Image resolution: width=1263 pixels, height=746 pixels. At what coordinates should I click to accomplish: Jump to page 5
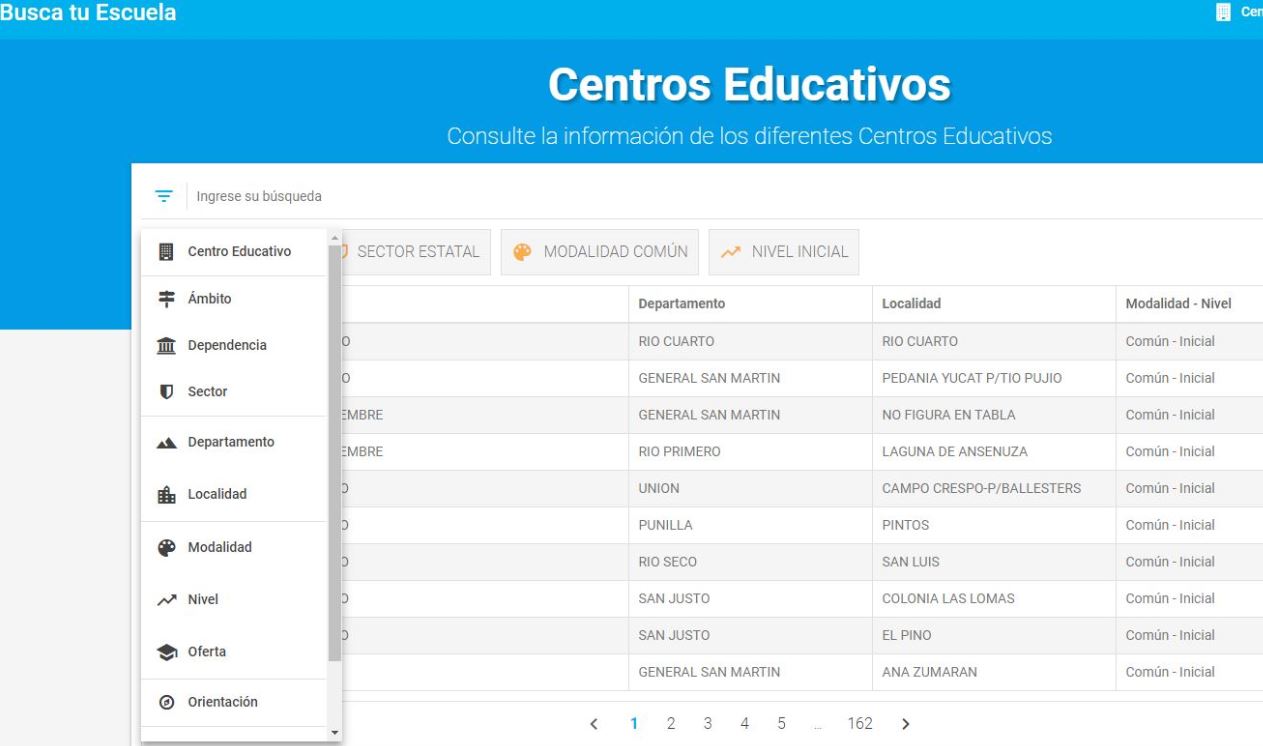coord(781,723)
